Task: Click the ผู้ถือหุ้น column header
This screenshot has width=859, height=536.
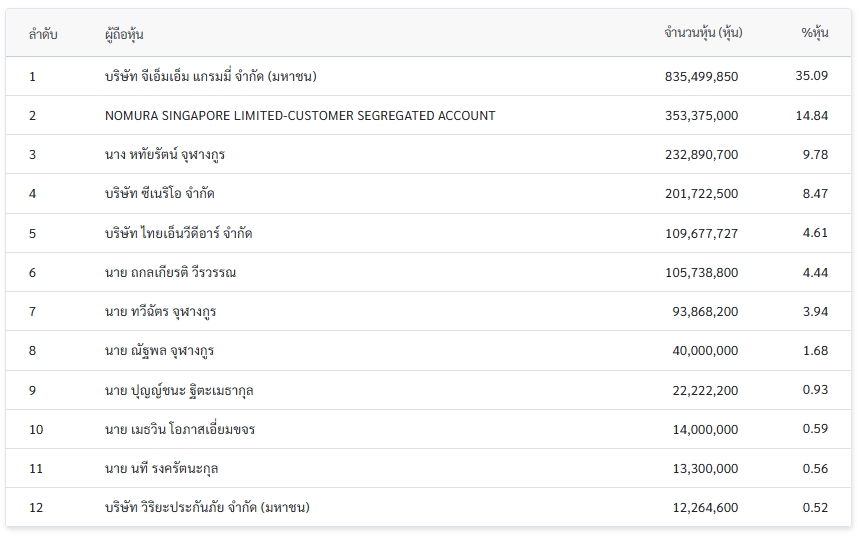Action: (124, 34)
